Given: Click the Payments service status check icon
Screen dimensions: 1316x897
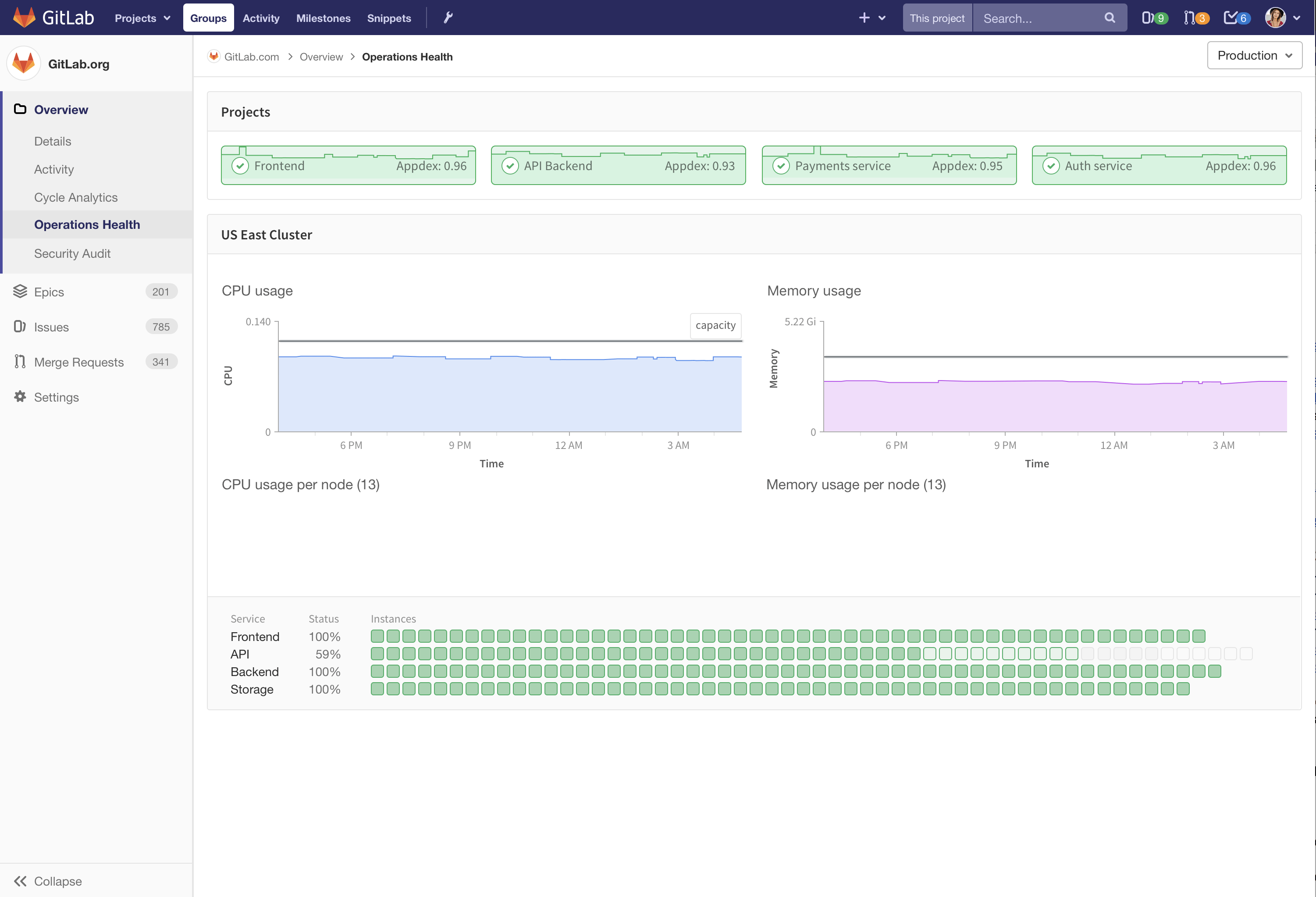Looking at the screenshot, I should click(x=781, y=166).
